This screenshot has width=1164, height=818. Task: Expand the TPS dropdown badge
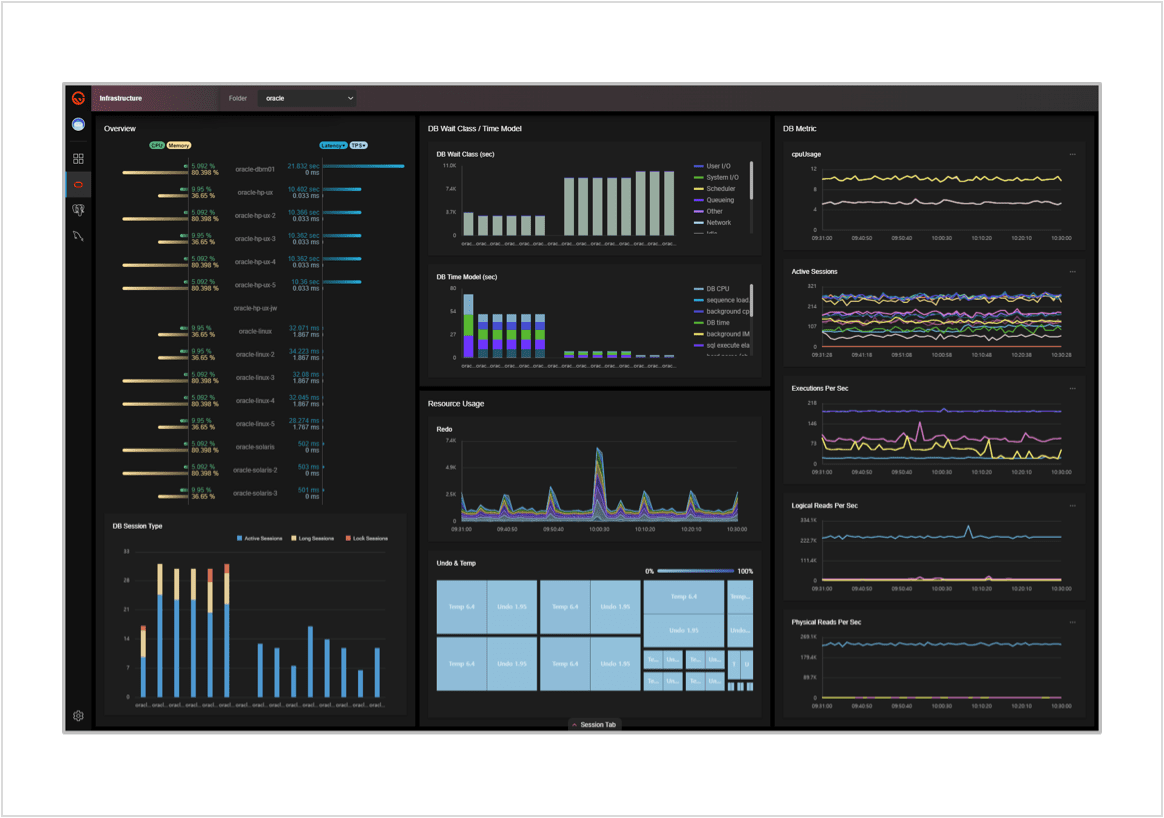359,146
